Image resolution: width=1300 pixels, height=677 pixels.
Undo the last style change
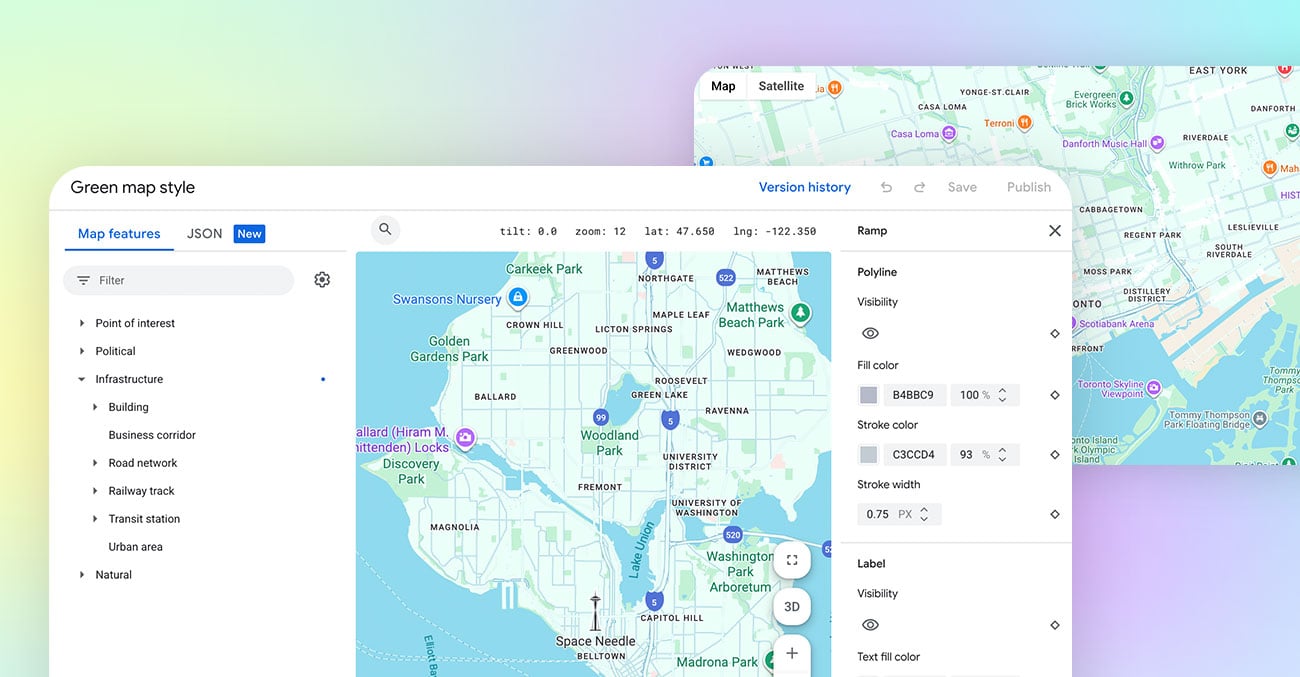pos(886,186)
